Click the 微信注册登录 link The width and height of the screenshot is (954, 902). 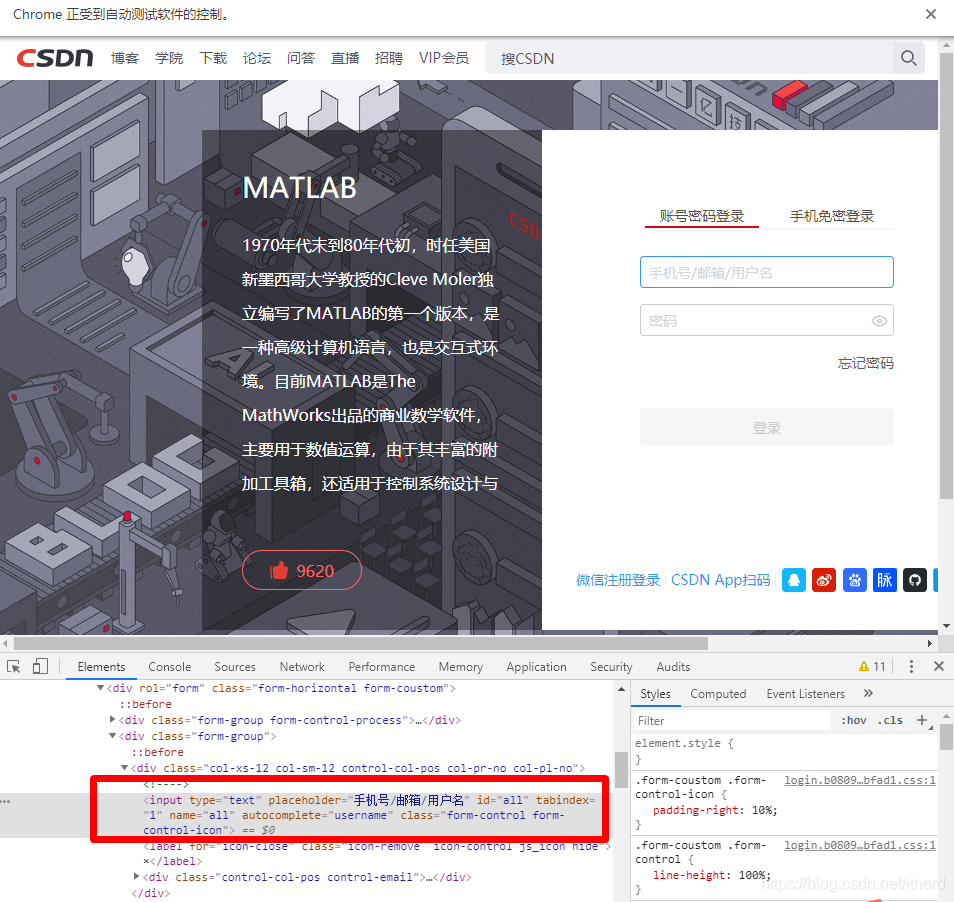click(x=618, y=580)
